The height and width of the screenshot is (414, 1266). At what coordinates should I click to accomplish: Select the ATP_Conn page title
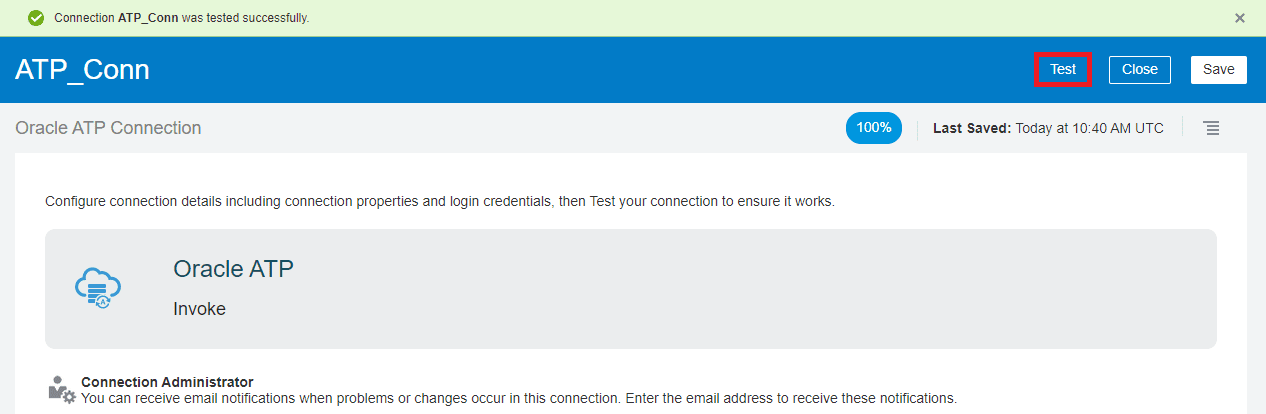(82, 70)
